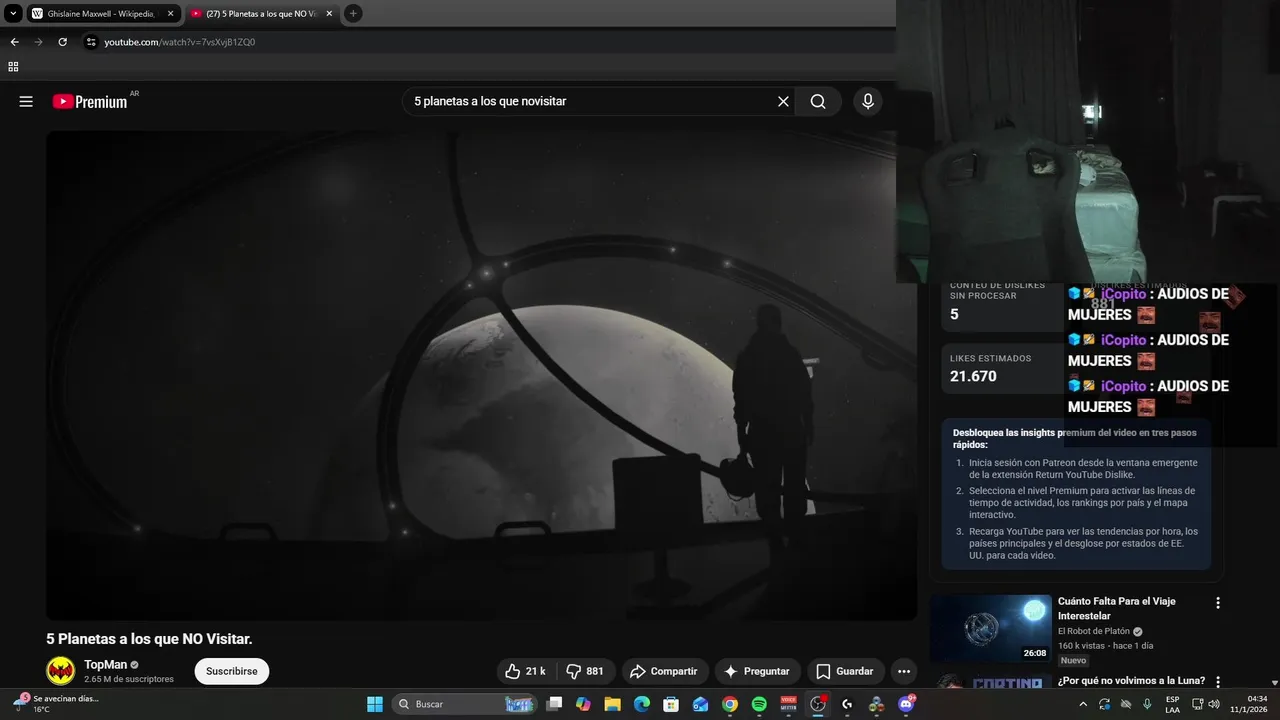Open Microsoft Store from taskbar
The image size is (1280, 720).
click(671, 704)
